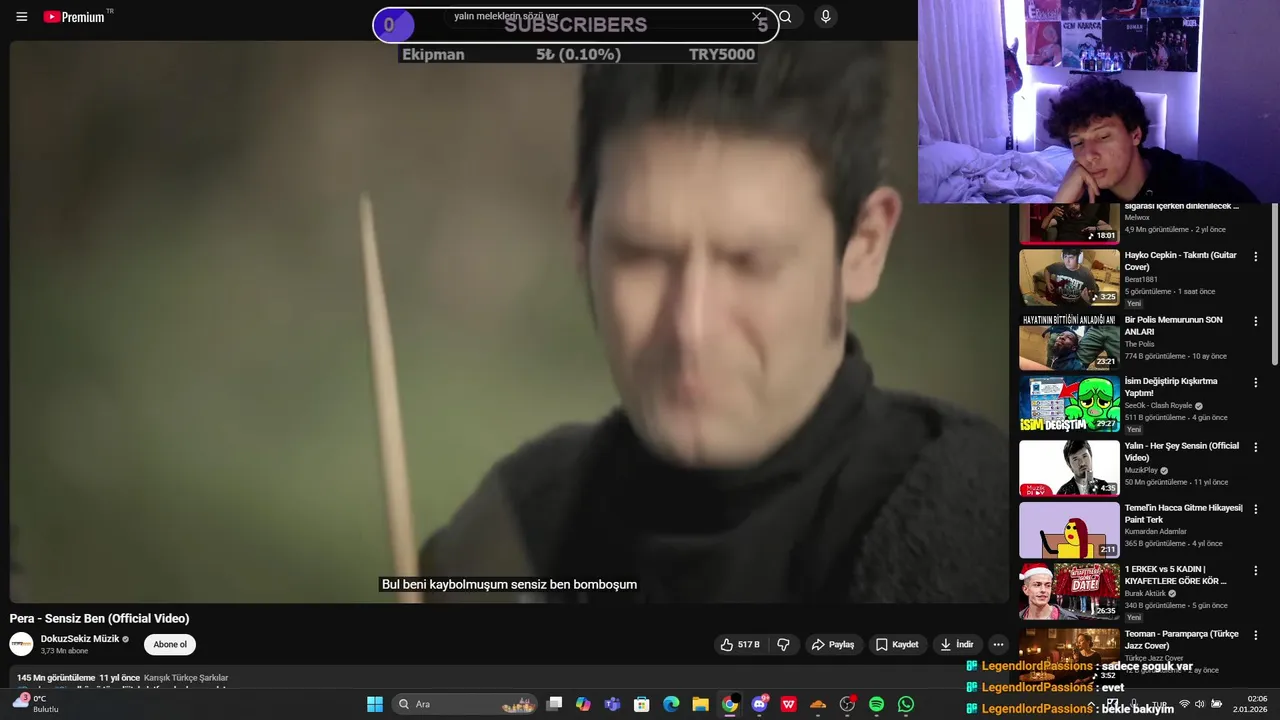Play the Temel'in Hacca Gitme thumbnail
The width and height of the screenshot is (1280, 720).
(x=1069, y=530)
